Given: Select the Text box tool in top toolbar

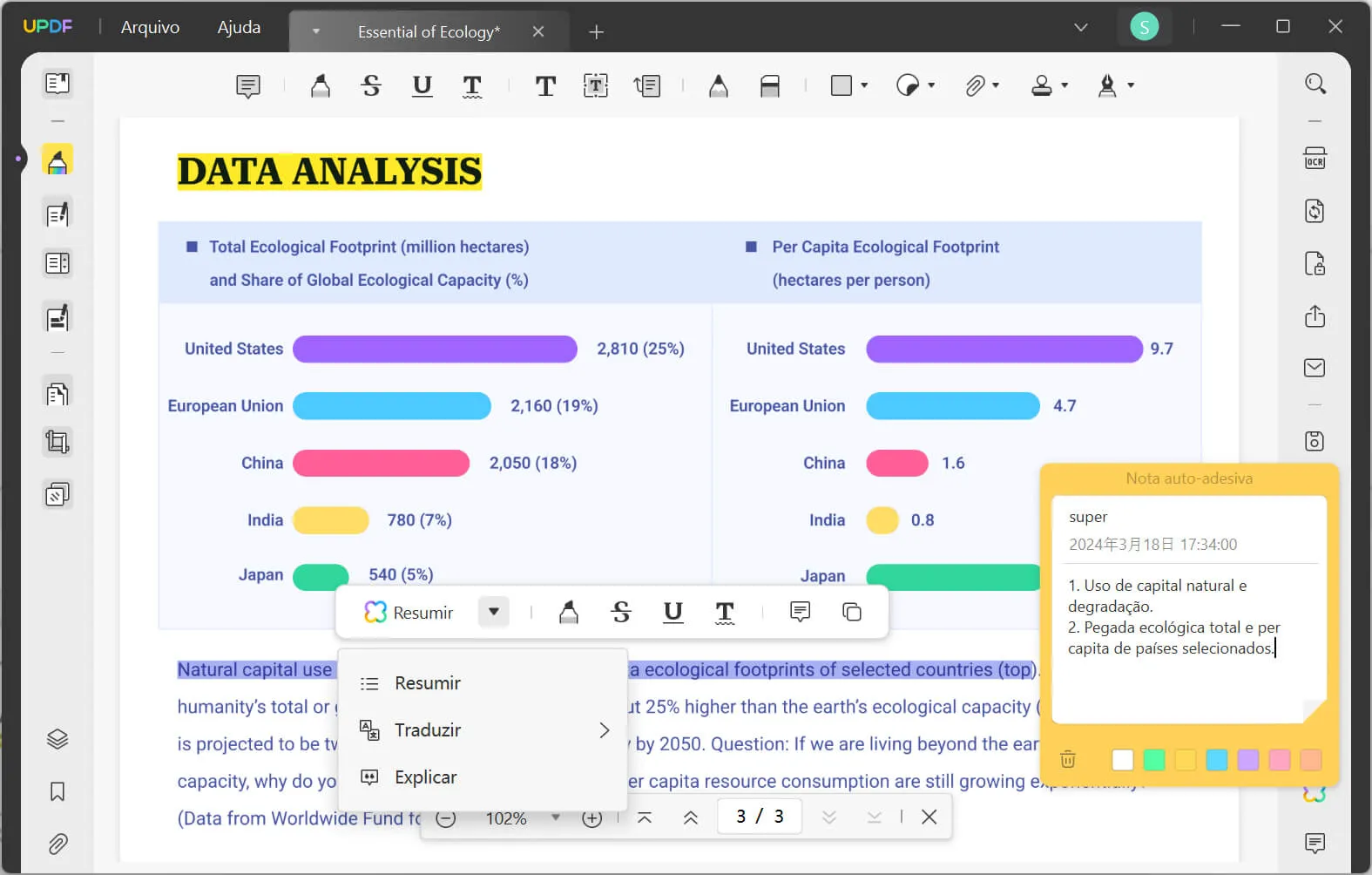Looking at the screenshot, I should coord(596,85).
